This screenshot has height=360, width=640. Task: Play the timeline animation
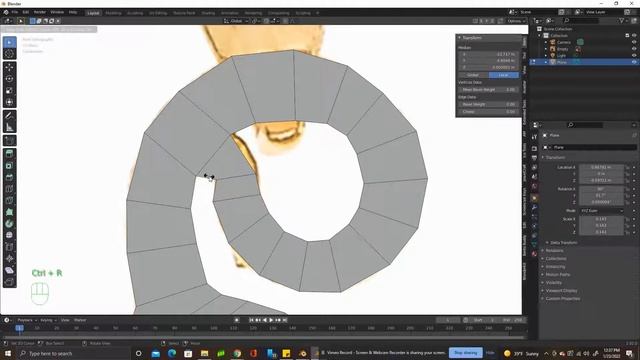[271, 320]
